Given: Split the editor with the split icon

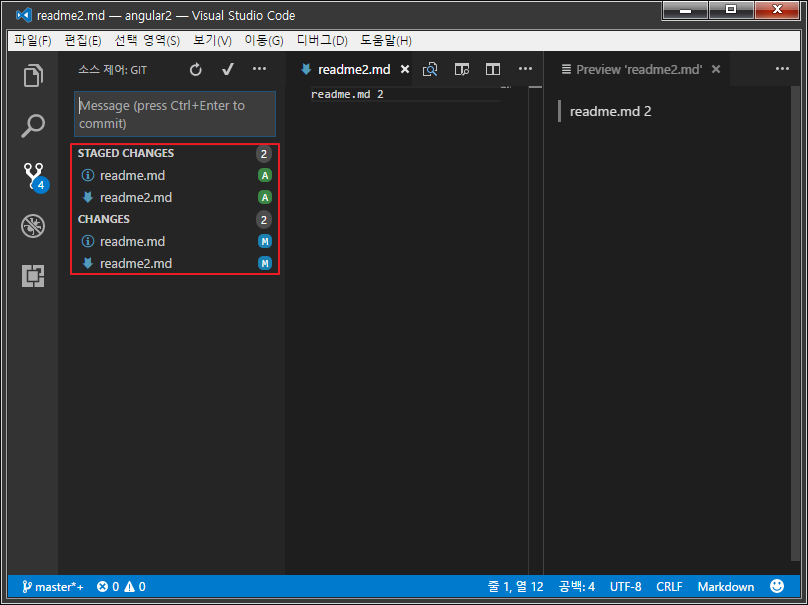Looking at the screenshot, I should [493, 70].
